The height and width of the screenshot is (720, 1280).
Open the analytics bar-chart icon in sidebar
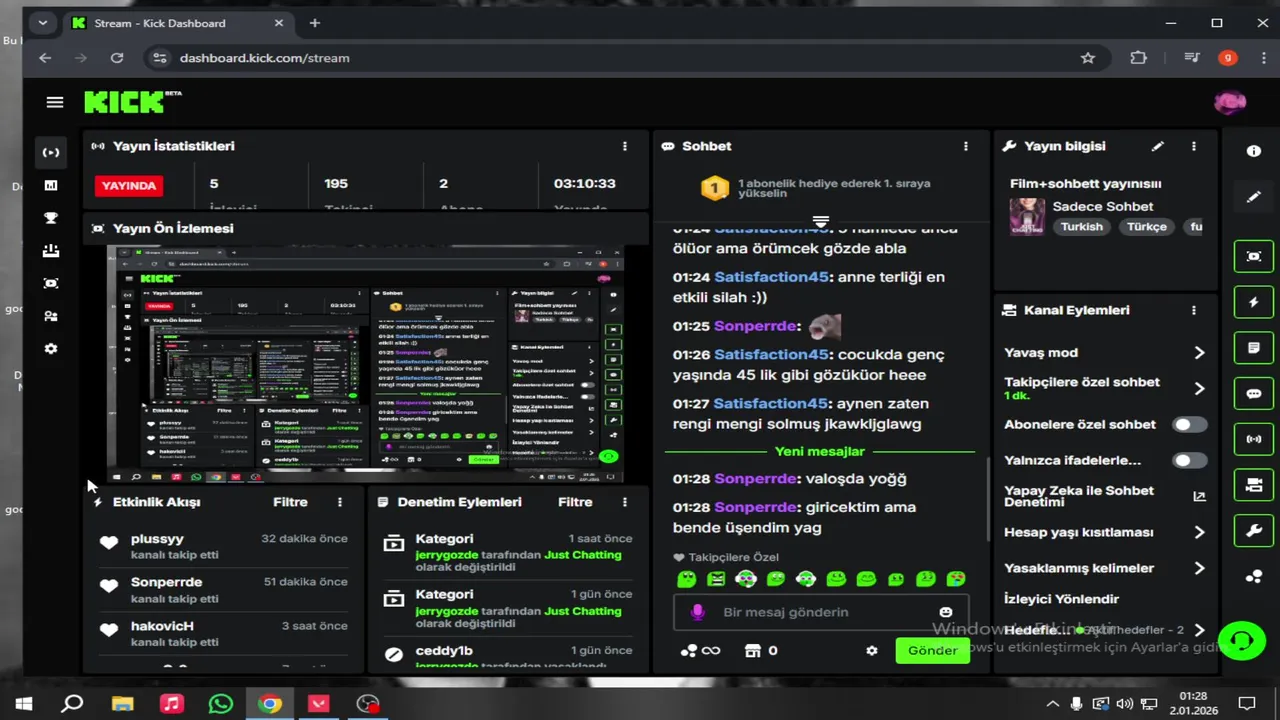tap(51, 185)
